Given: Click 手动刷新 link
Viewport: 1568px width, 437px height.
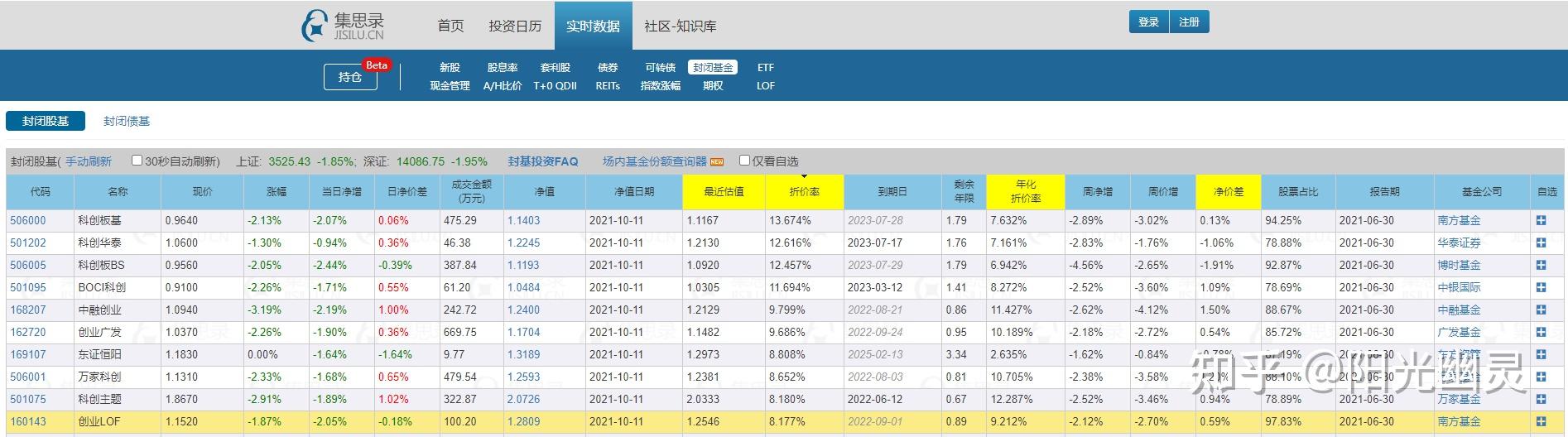Looking at the screenshot, I should 89,161.
